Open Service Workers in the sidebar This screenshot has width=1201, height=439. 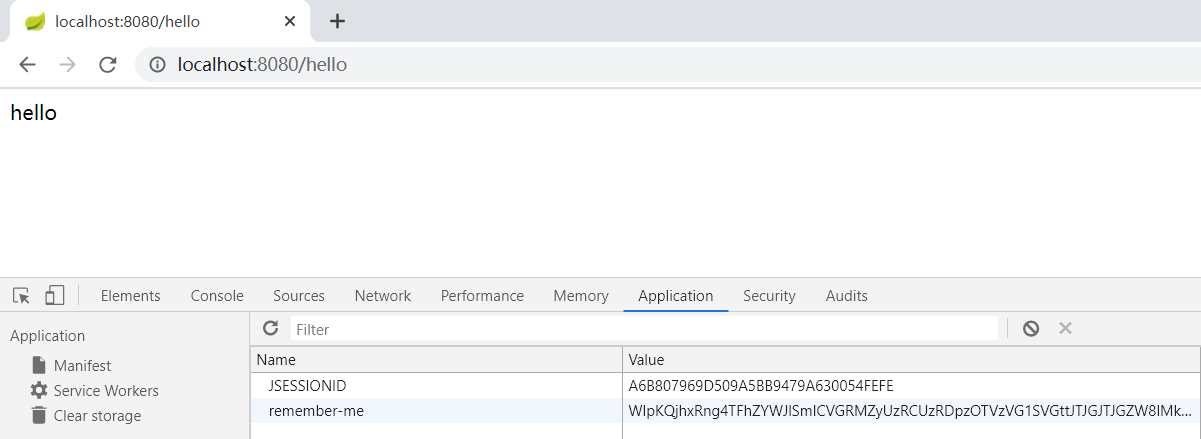click(x=106, y=391)
